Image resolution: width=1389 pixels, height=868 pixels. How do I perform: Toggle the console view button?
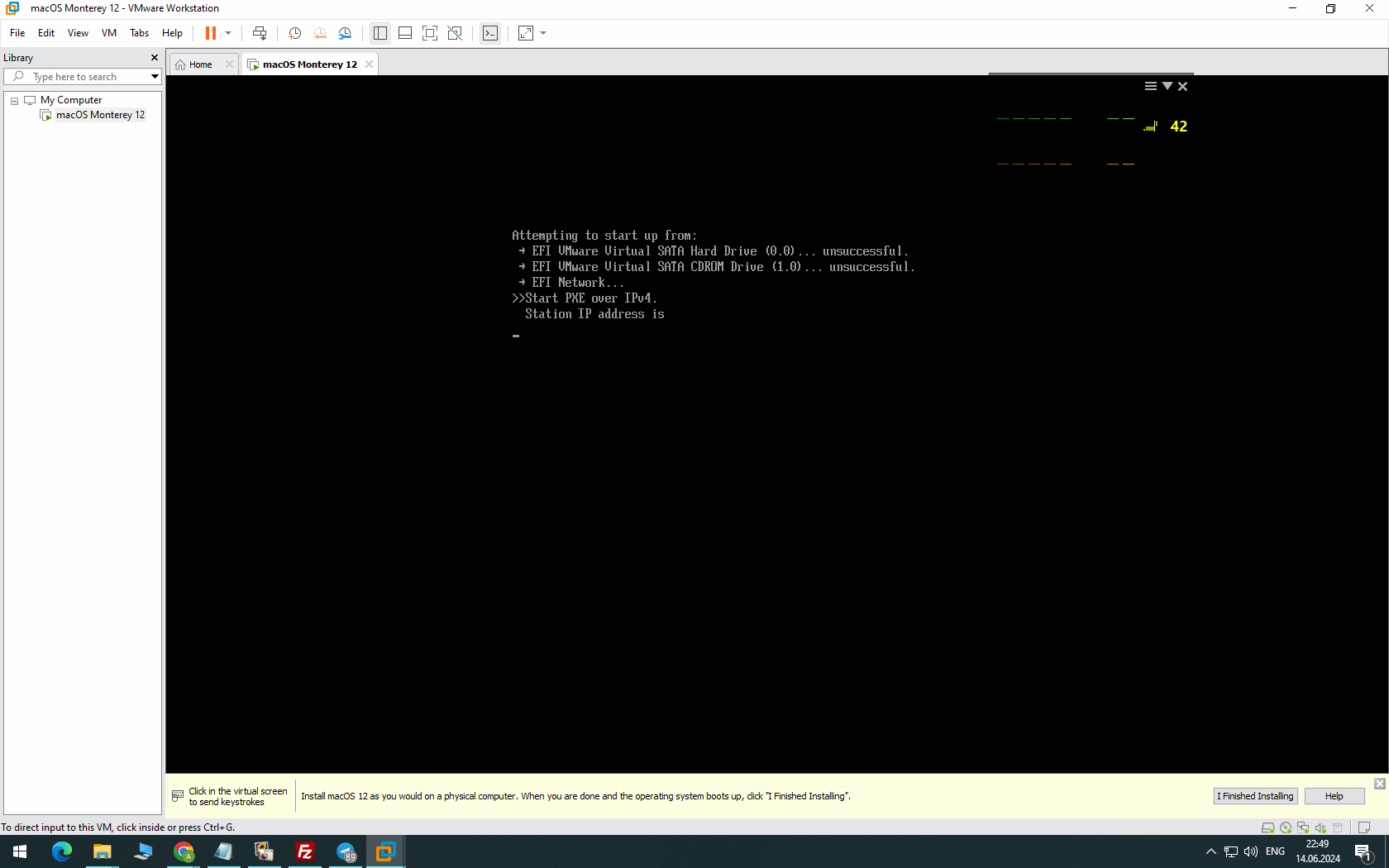[x=490, y=33]
